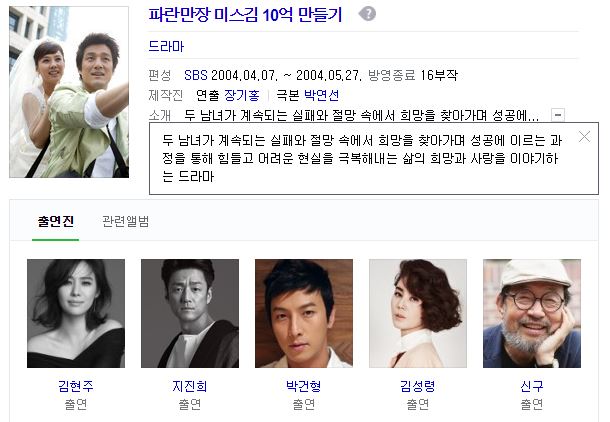Click the 김성령 name link
The height and width of the screenshot is (422, 610).
click(418, 386)
